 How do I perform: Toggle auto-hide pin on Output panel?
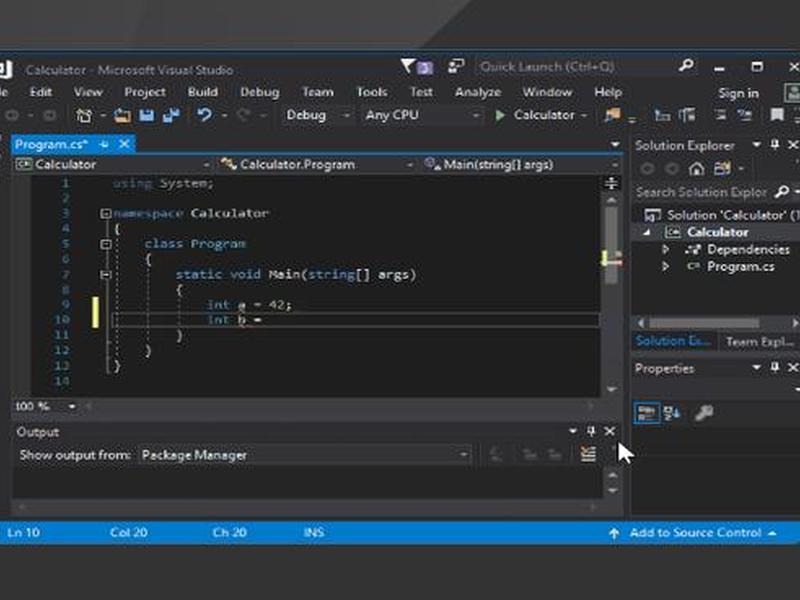pyautogui.click(x=591, y=431)
